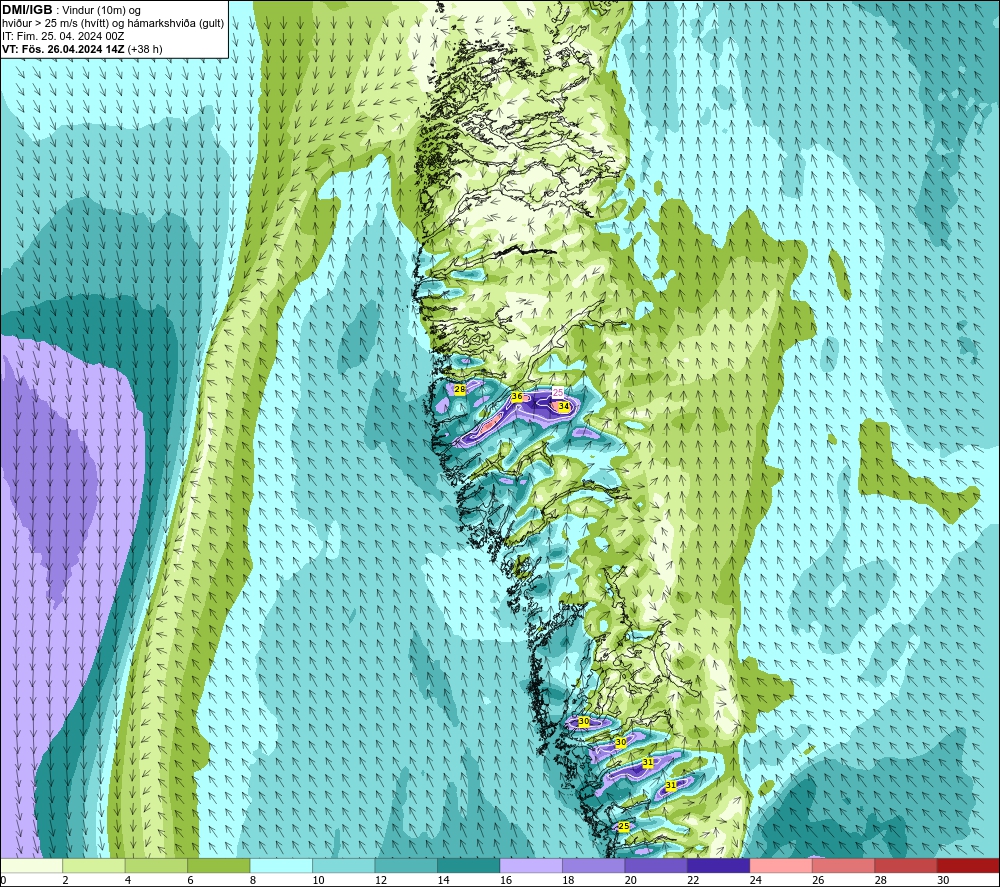
Task: Click the white-boxed "25" gust contour label
Action: pyautogui.click(x=558, y=393)
